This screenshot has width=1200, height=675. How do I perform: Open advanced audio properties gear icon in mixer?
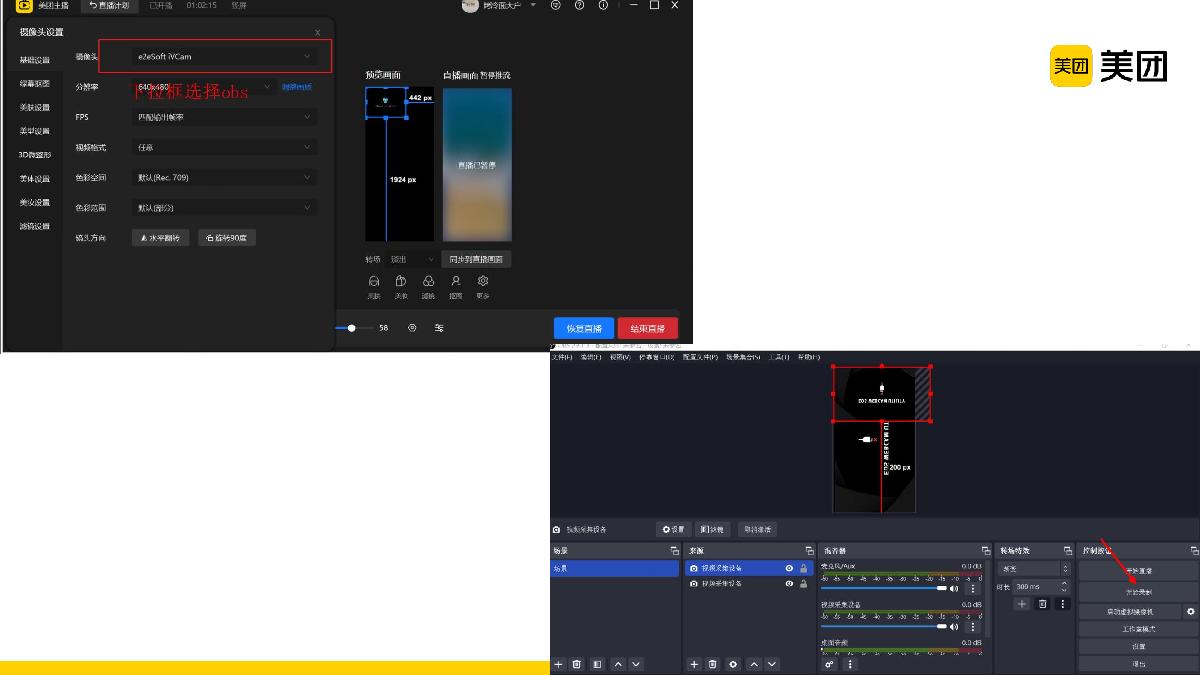coord(829,664)
